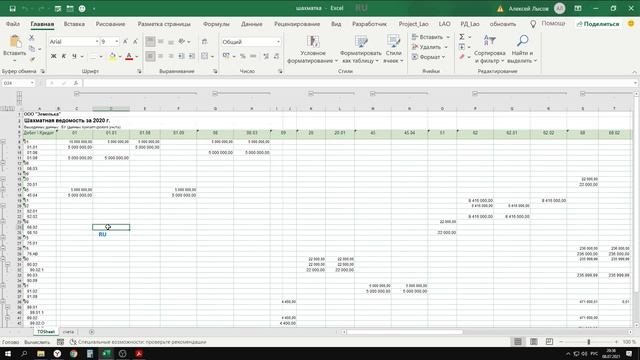Apply the red font color A
The width and height of the screenshot is (640, 360).
(x=129, y=56)
